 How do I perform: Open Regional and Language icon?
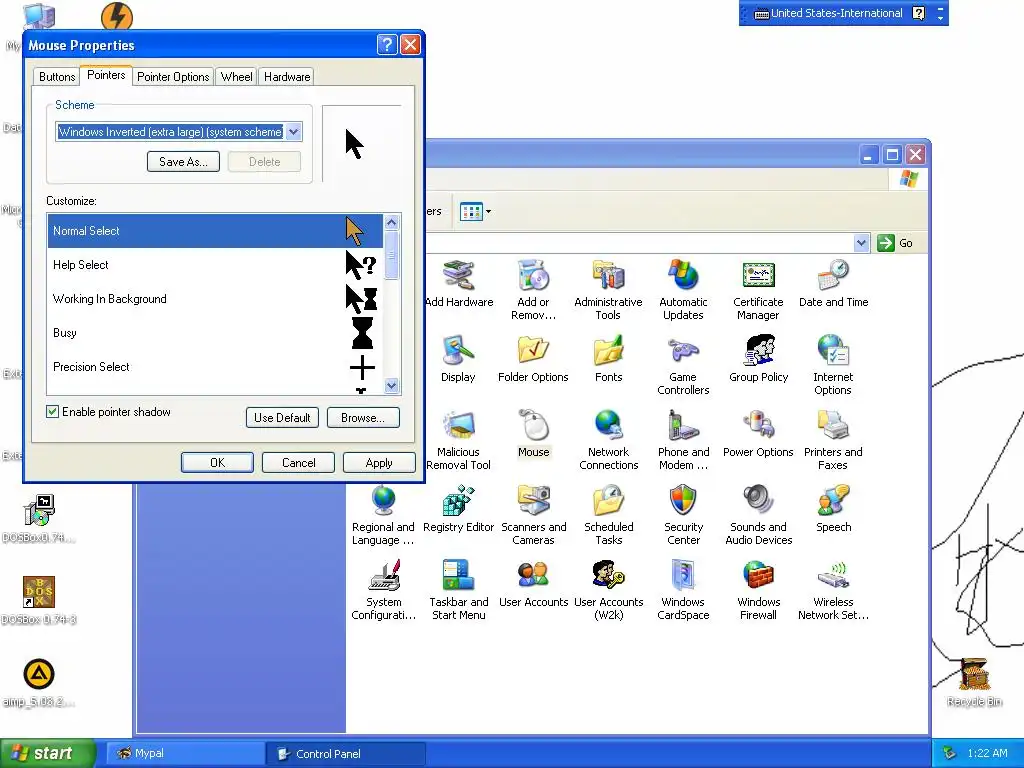point(383,500)
